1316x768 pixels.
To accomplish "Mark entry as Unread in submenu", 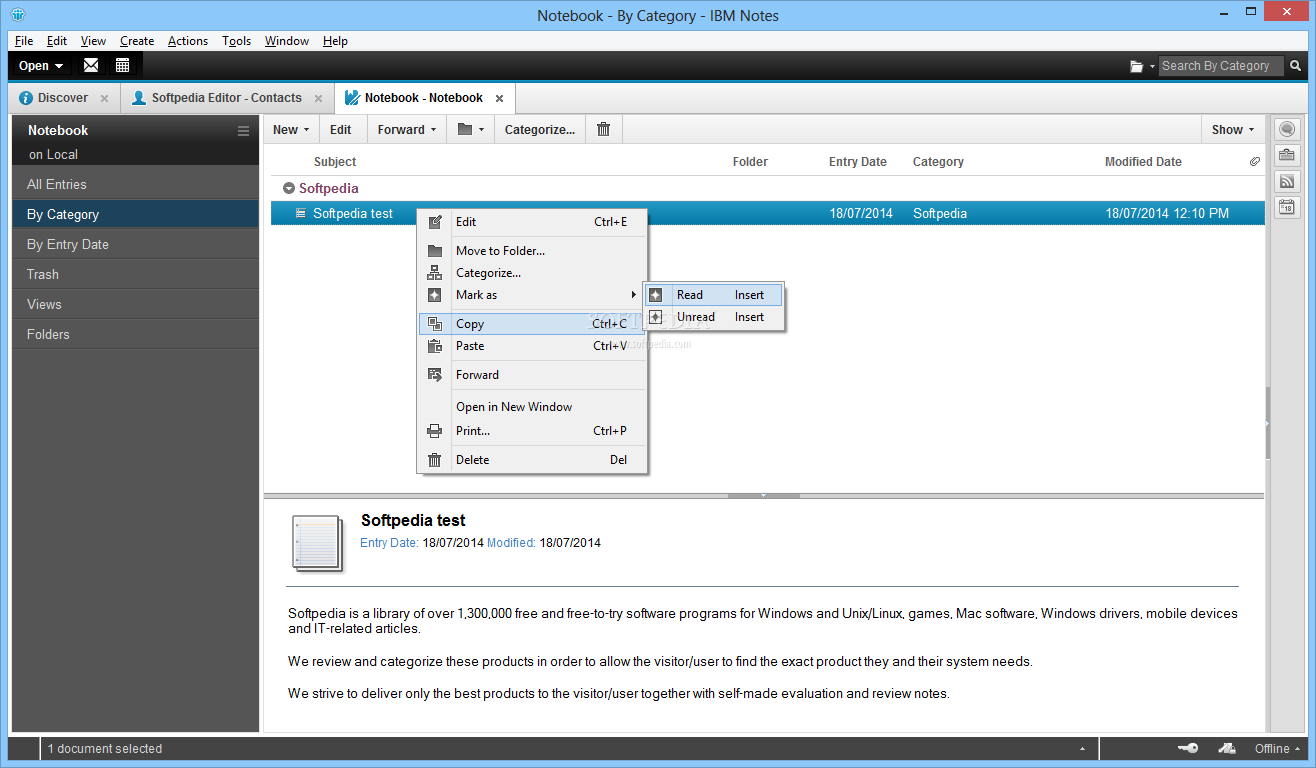I will [x=714, y=317].
